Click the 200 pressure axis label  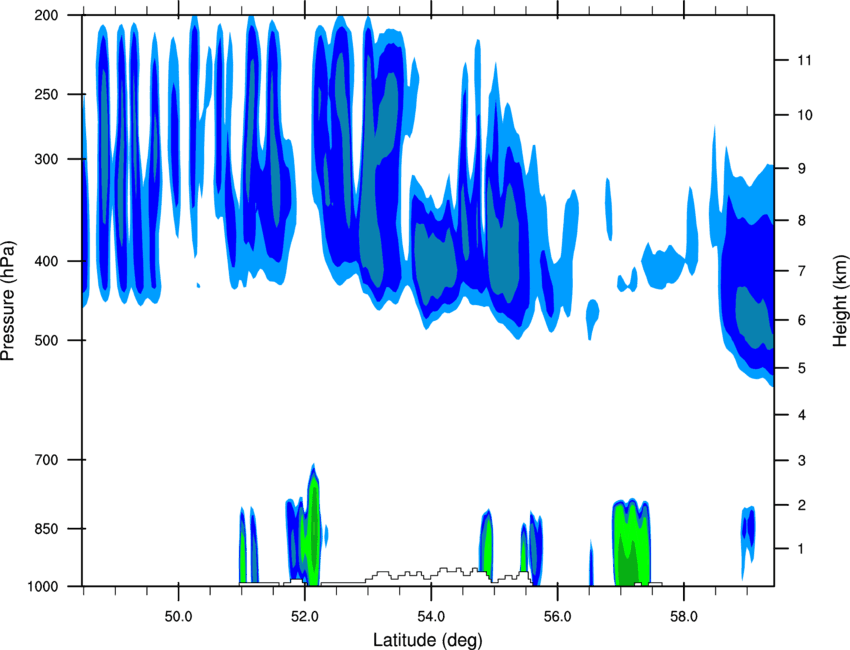46,15
